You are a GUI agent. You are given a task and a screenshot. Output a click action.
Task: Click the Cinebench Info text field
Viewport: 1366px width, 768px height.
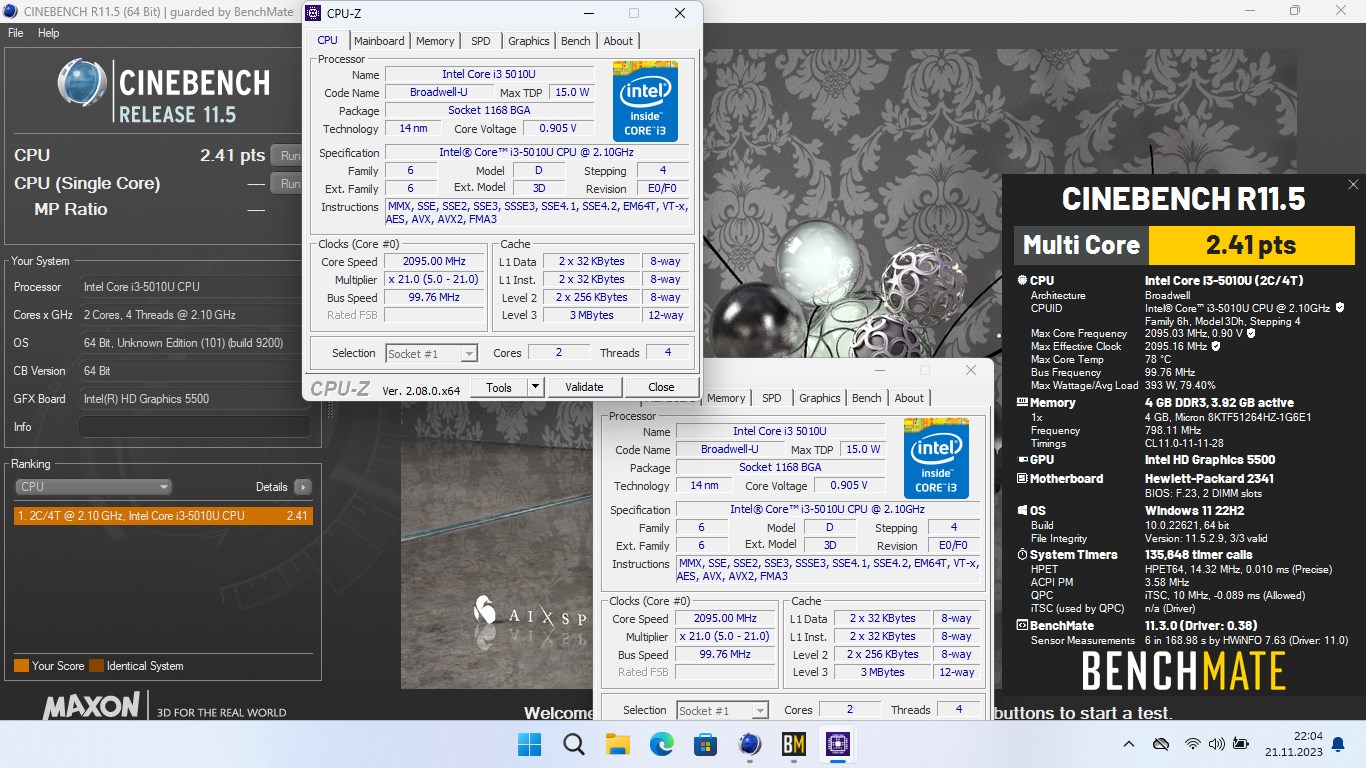tap(193, 427)
